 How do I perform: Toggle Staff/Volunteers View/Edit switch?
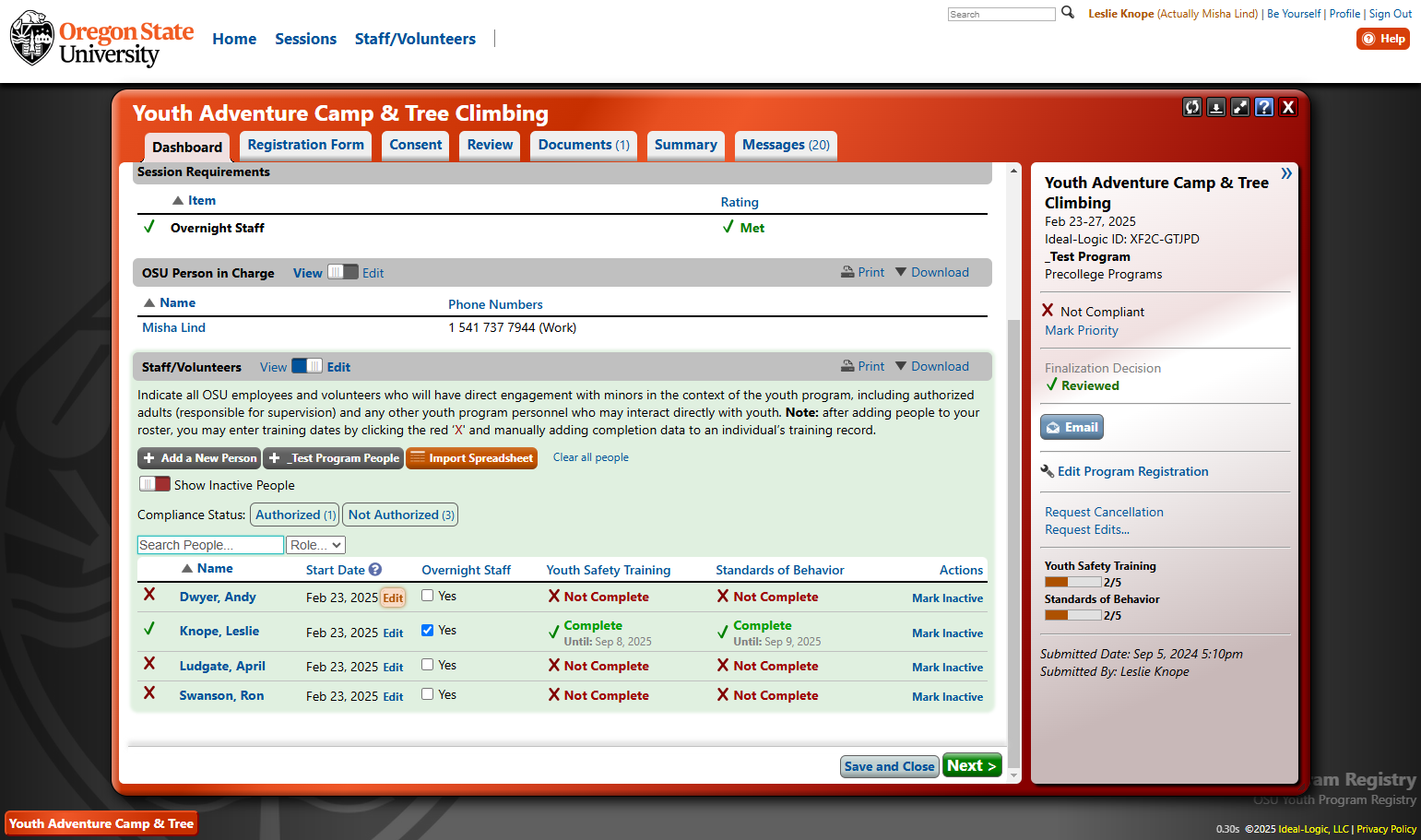pos(307,366)
